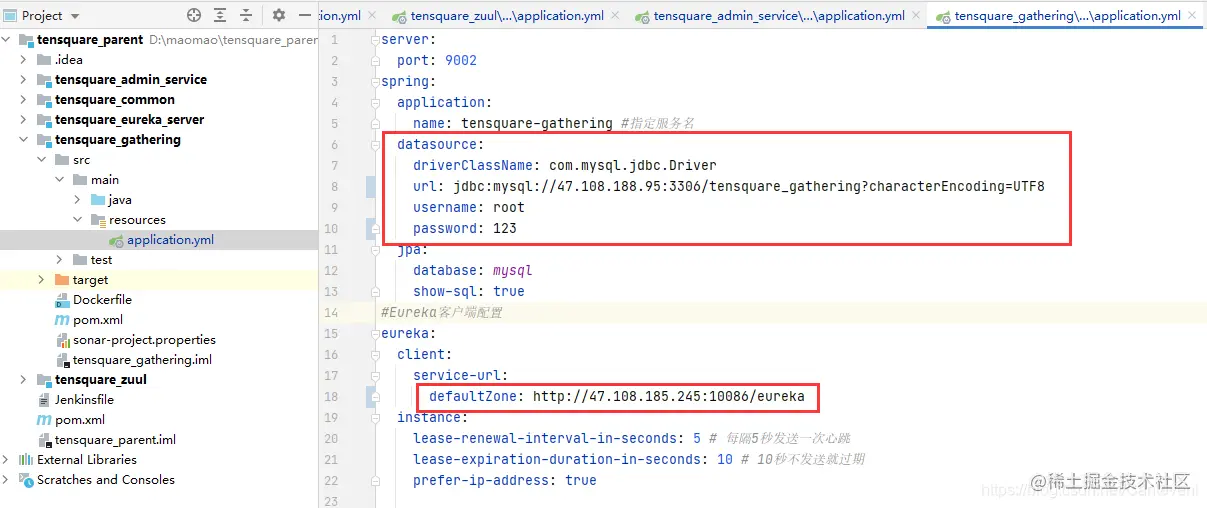Expand the tensquare_eureka_server module
This screenshot has width=1207, height=508.
click(x=23, y=120)
